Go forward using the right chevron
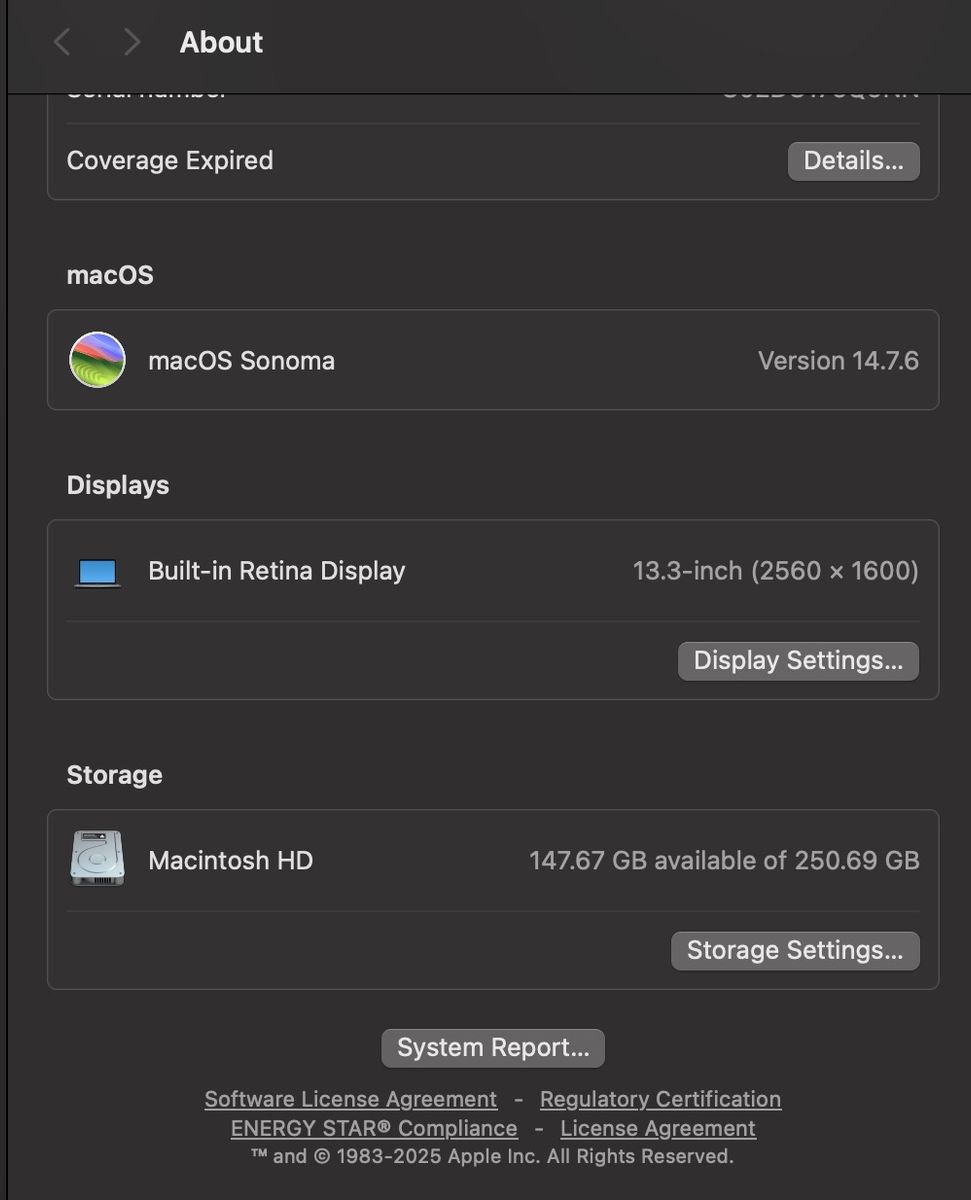 (x=131, y=42)
